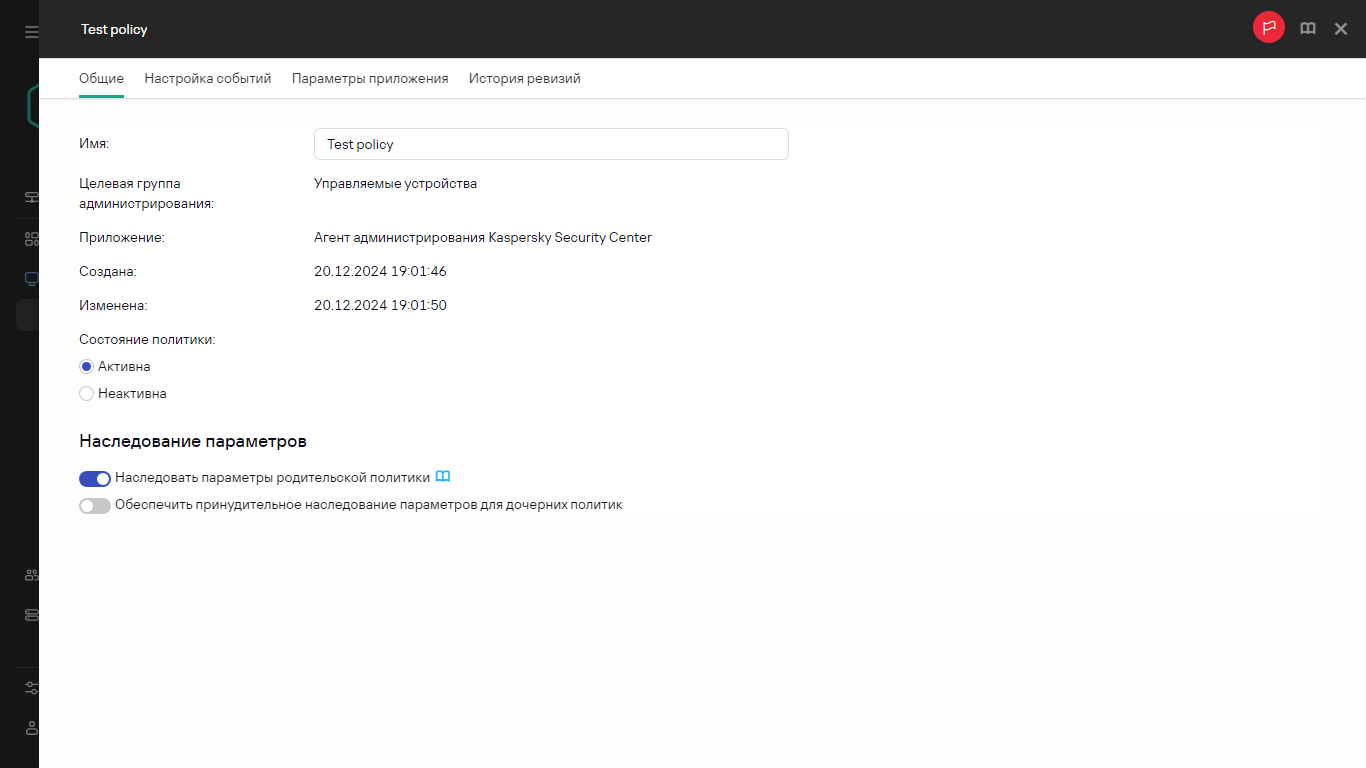Enable forced inheritance for child policies
The height and width of the screenshot is (768, 1366).
(95, 506)
